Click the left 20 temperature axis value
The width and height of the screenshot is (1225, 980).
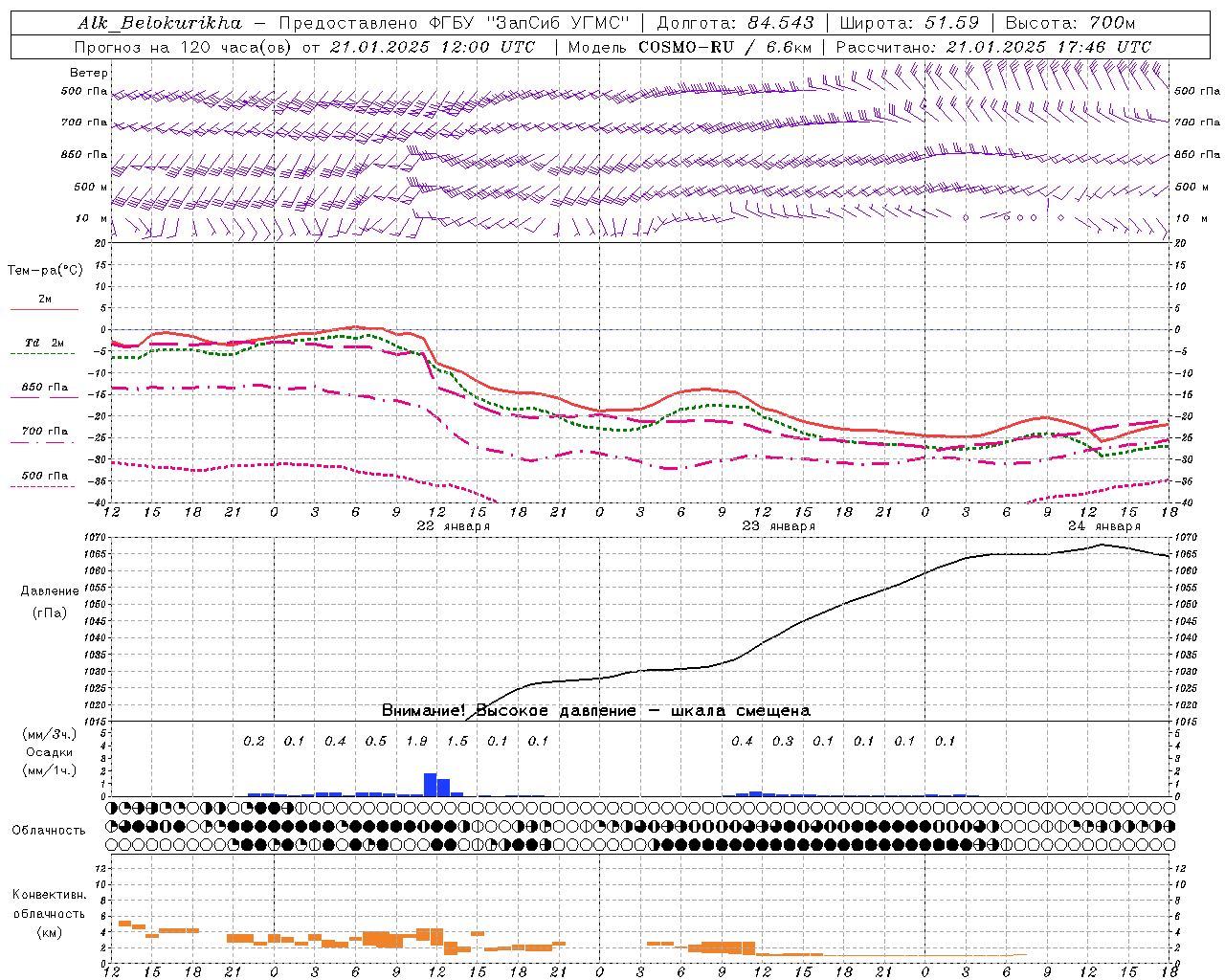click(x=100, y=243)
